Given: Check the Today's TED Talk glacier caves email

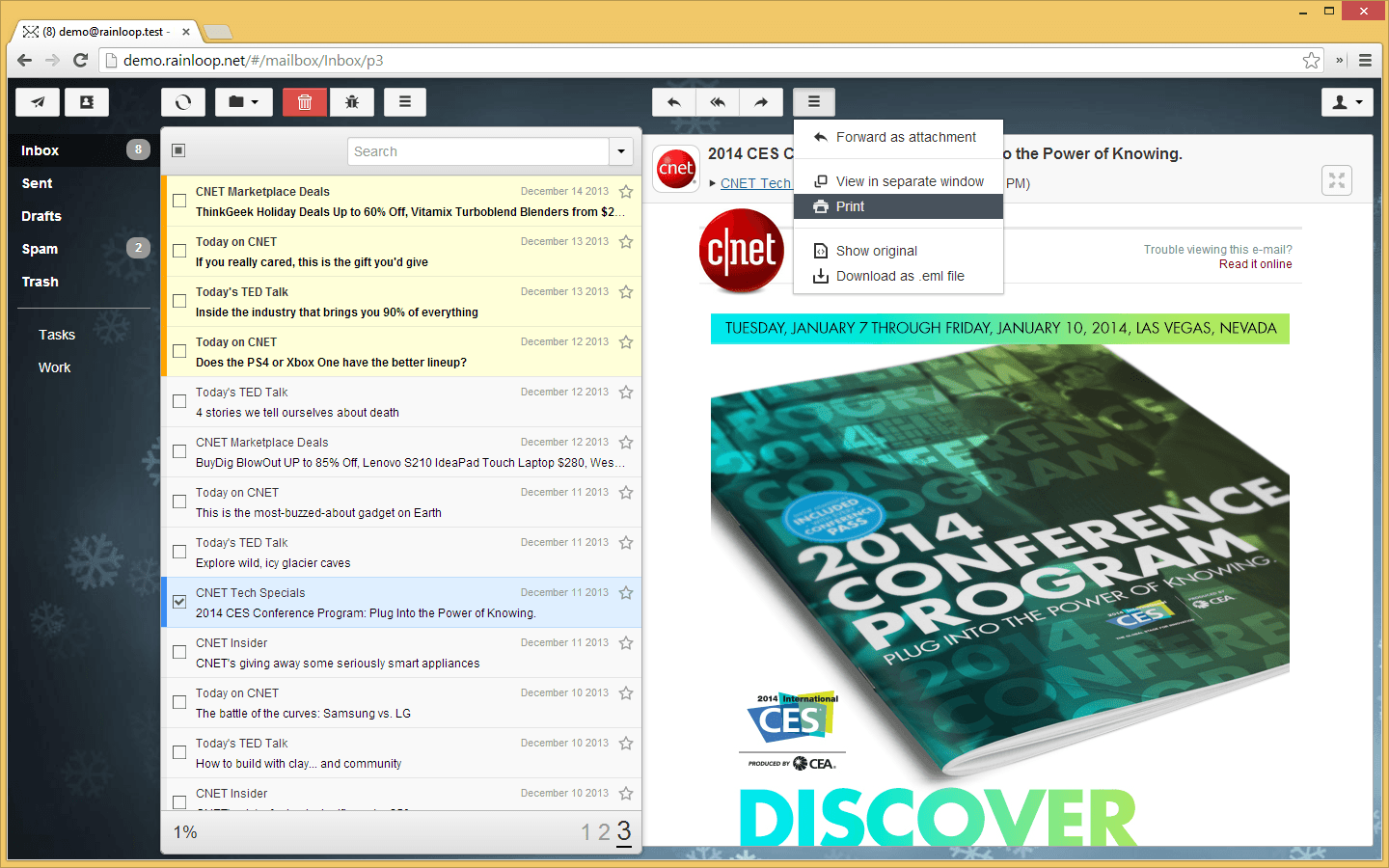Looking at the screenshot, I should click(x=179, y=551).
